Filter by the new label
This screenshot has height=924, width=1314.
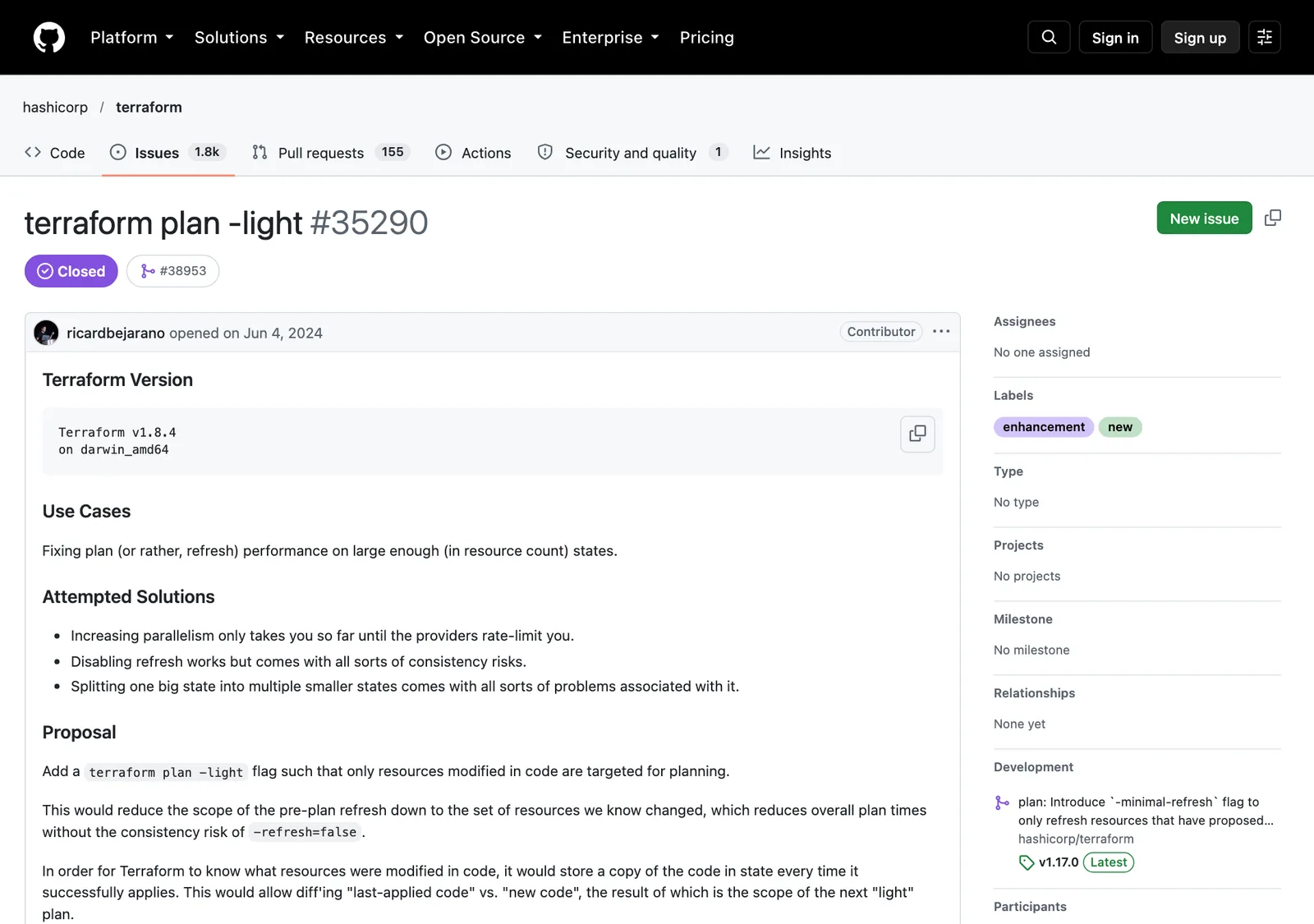pyautogui.click(x=1120, y=427)
